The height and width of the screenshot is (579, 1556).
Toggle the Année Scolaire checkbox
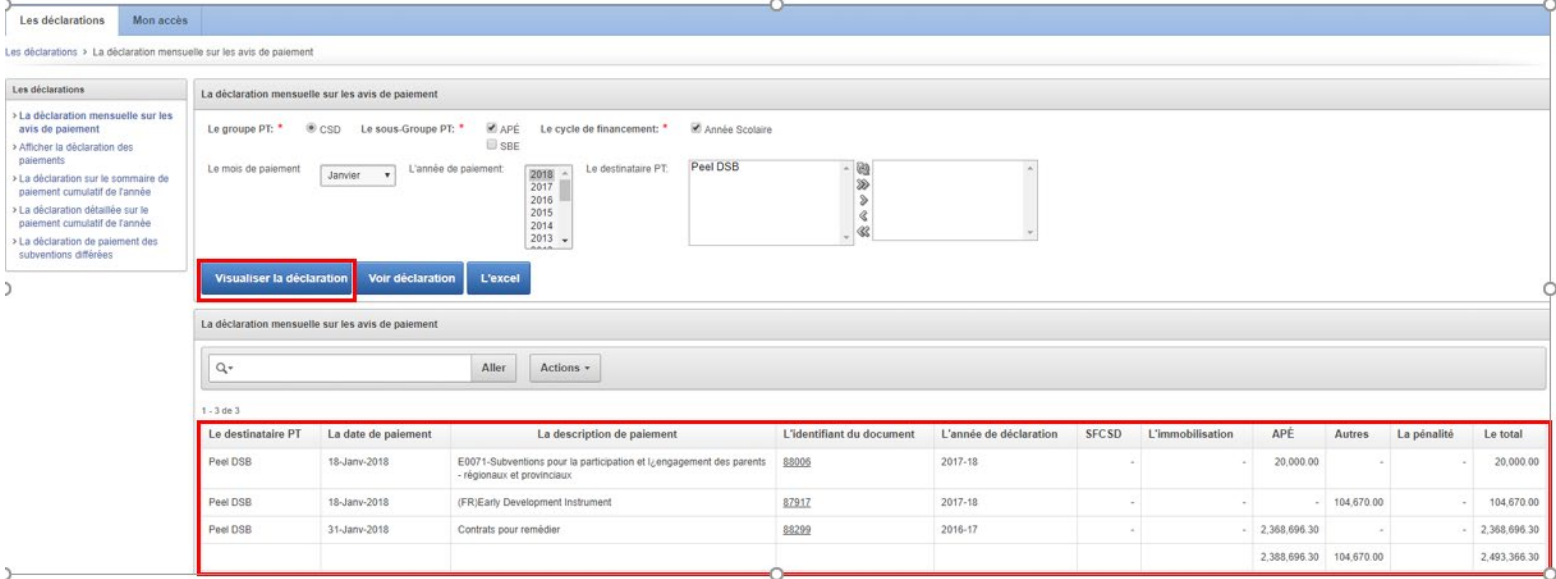point(696,129)
